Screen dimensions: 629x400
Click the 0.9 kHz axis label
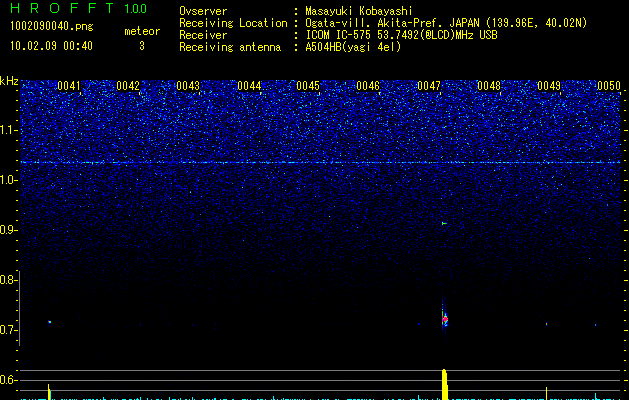[x=8, y=230]
